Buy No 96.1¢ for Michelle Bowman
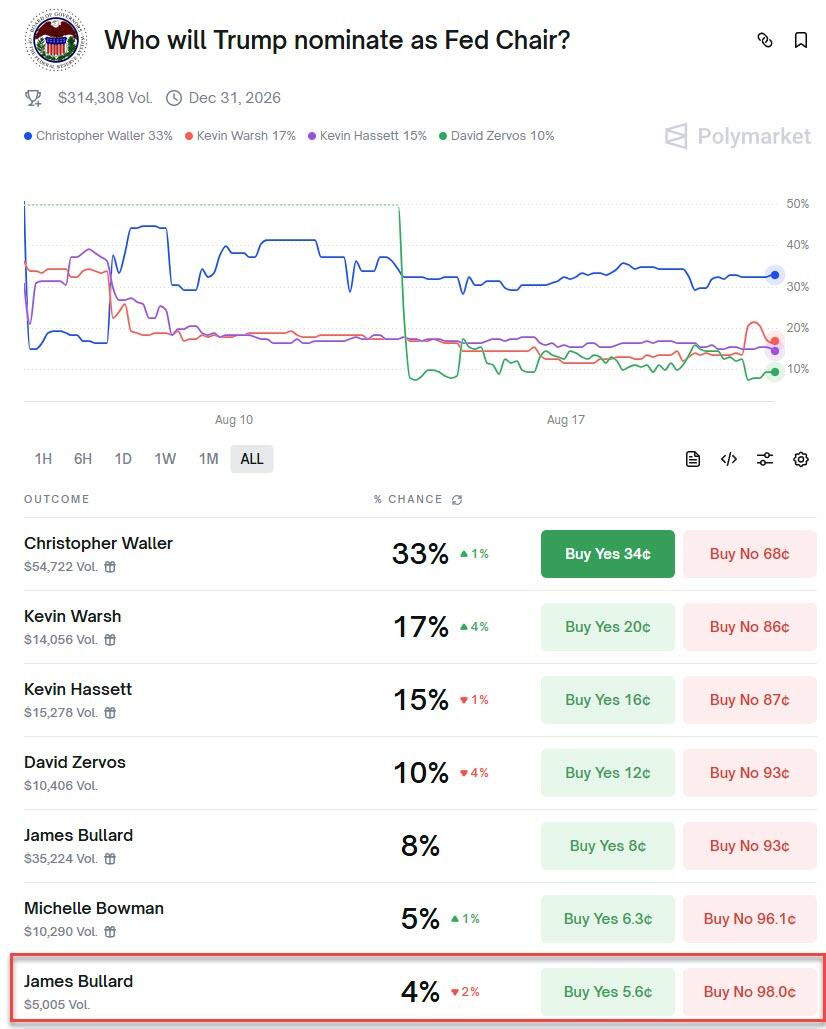Image resolution: width=826 pixels, height=1029 pixels. click(x=749, y=919)
